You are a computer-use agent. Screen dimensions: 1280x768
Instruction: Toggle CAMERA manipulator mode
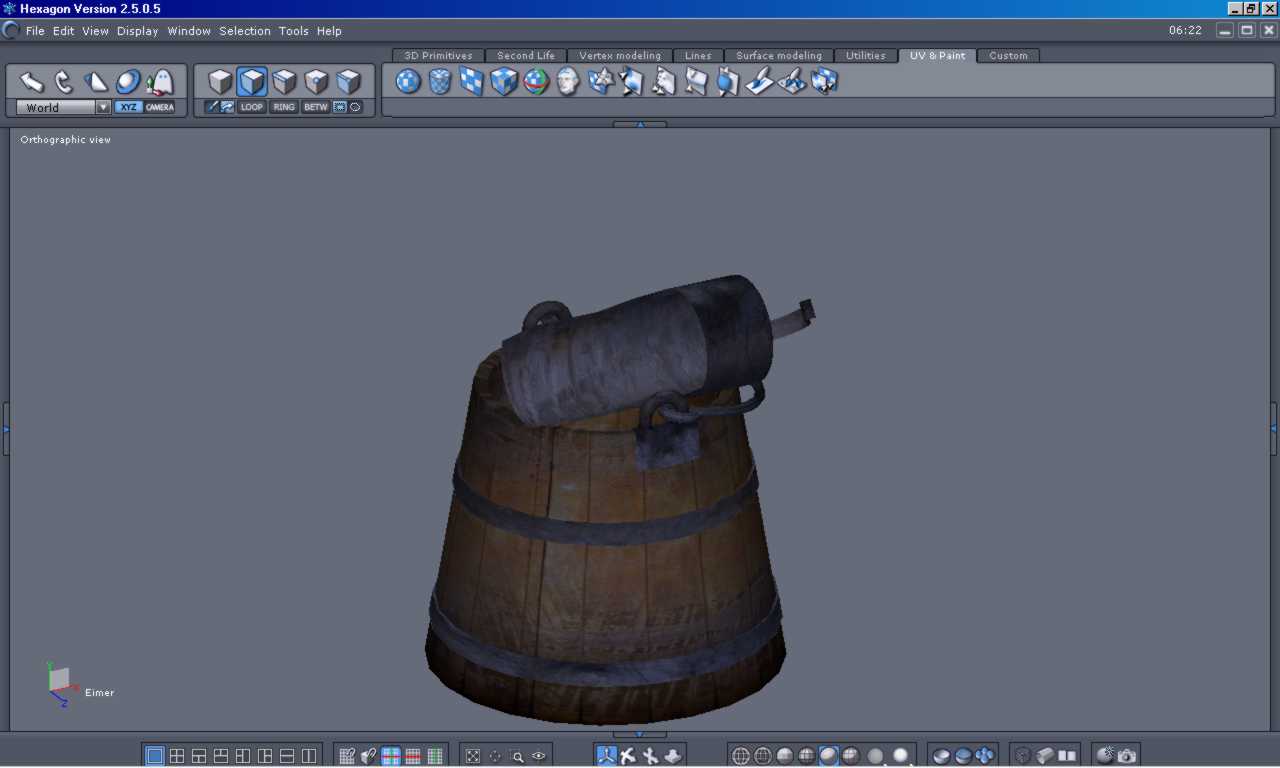159,107
